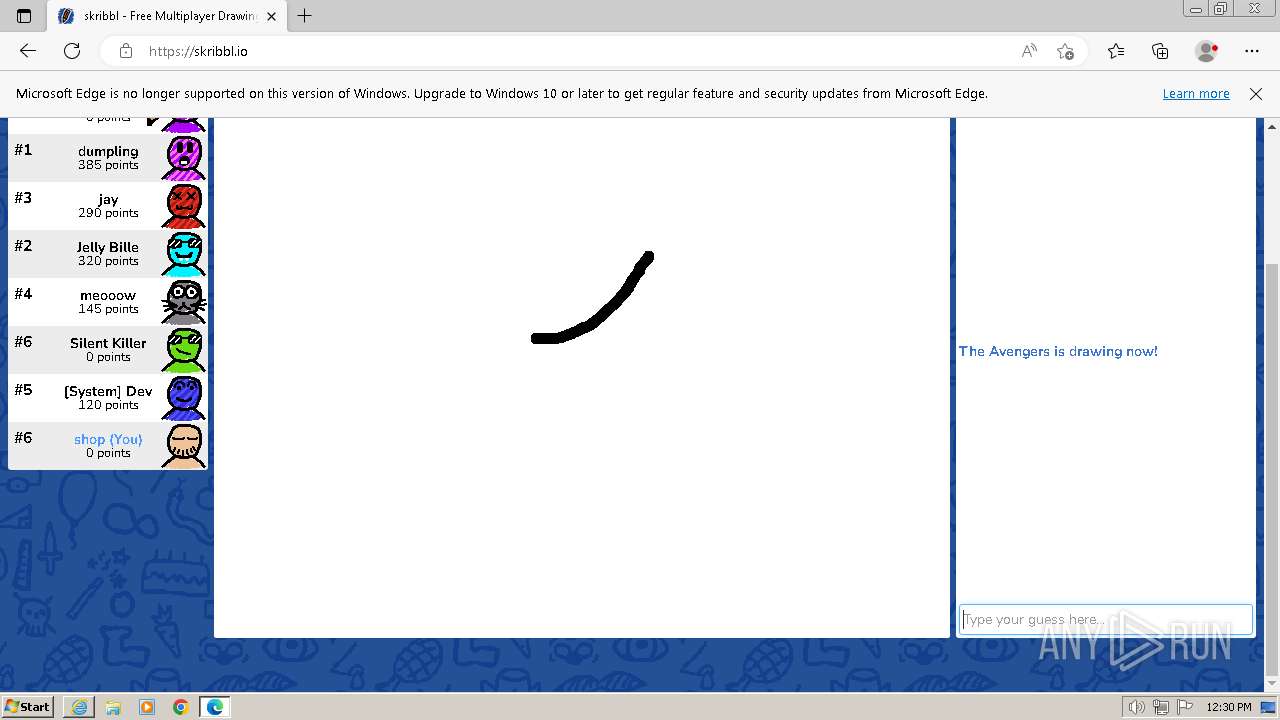Click dumpling's purple avatar
The height and width of the screenshot is (720, 1280).
click(184, 157)
